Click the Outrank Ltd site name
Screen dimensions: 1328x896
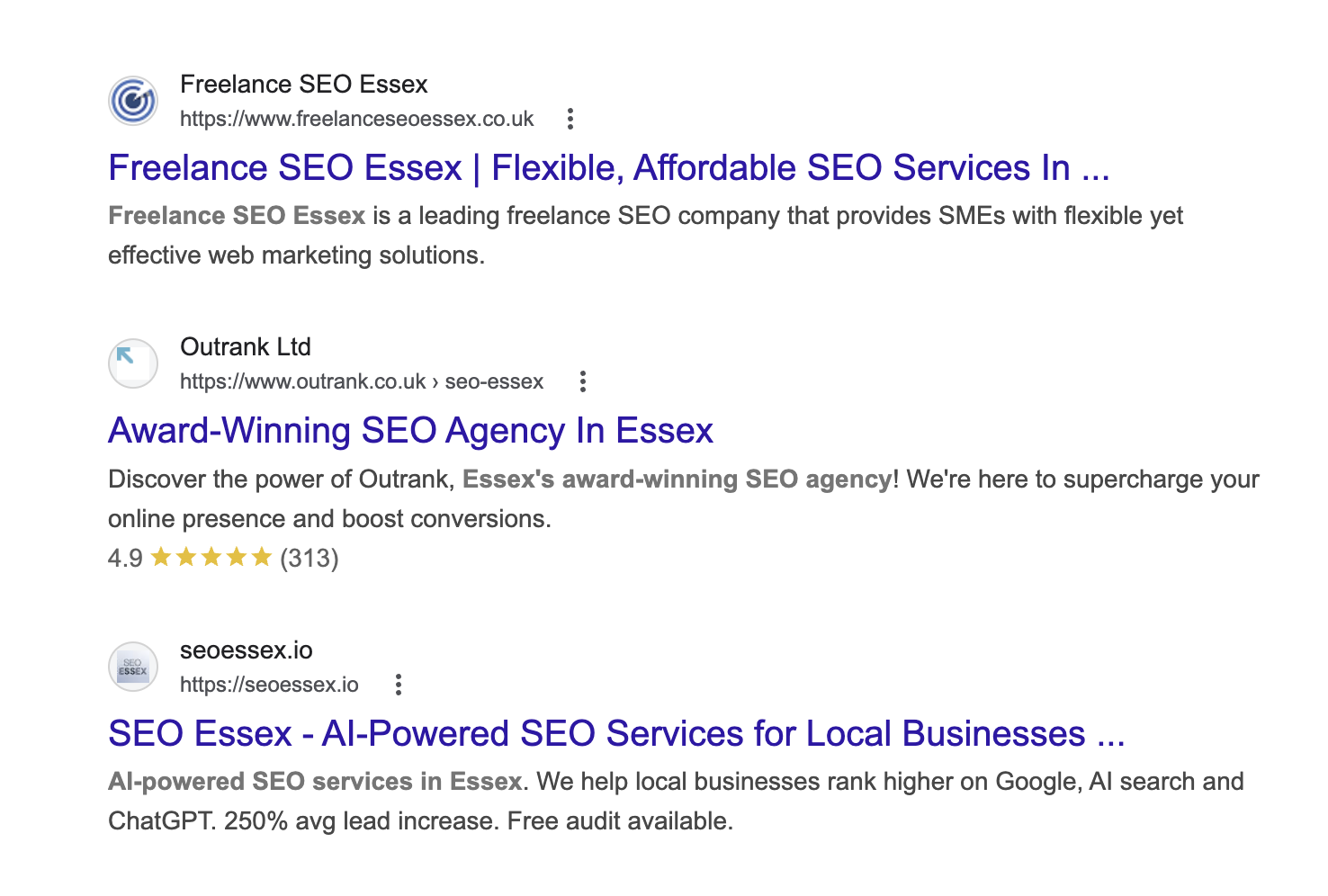246,346
